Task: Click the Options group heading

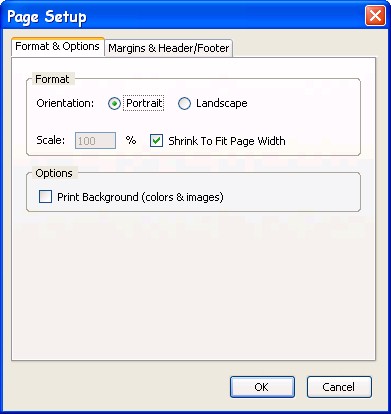Action: (x=54, y=173)
